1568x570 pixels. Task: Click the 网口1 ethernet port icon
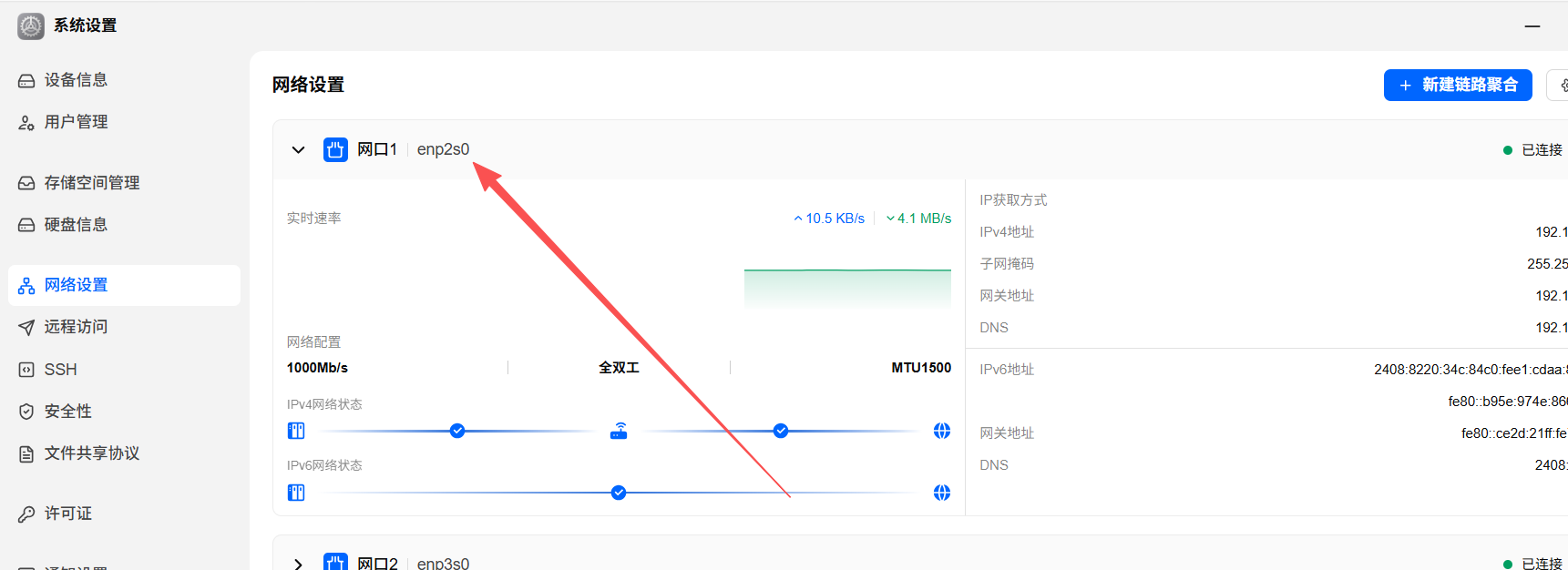point(335,149)
